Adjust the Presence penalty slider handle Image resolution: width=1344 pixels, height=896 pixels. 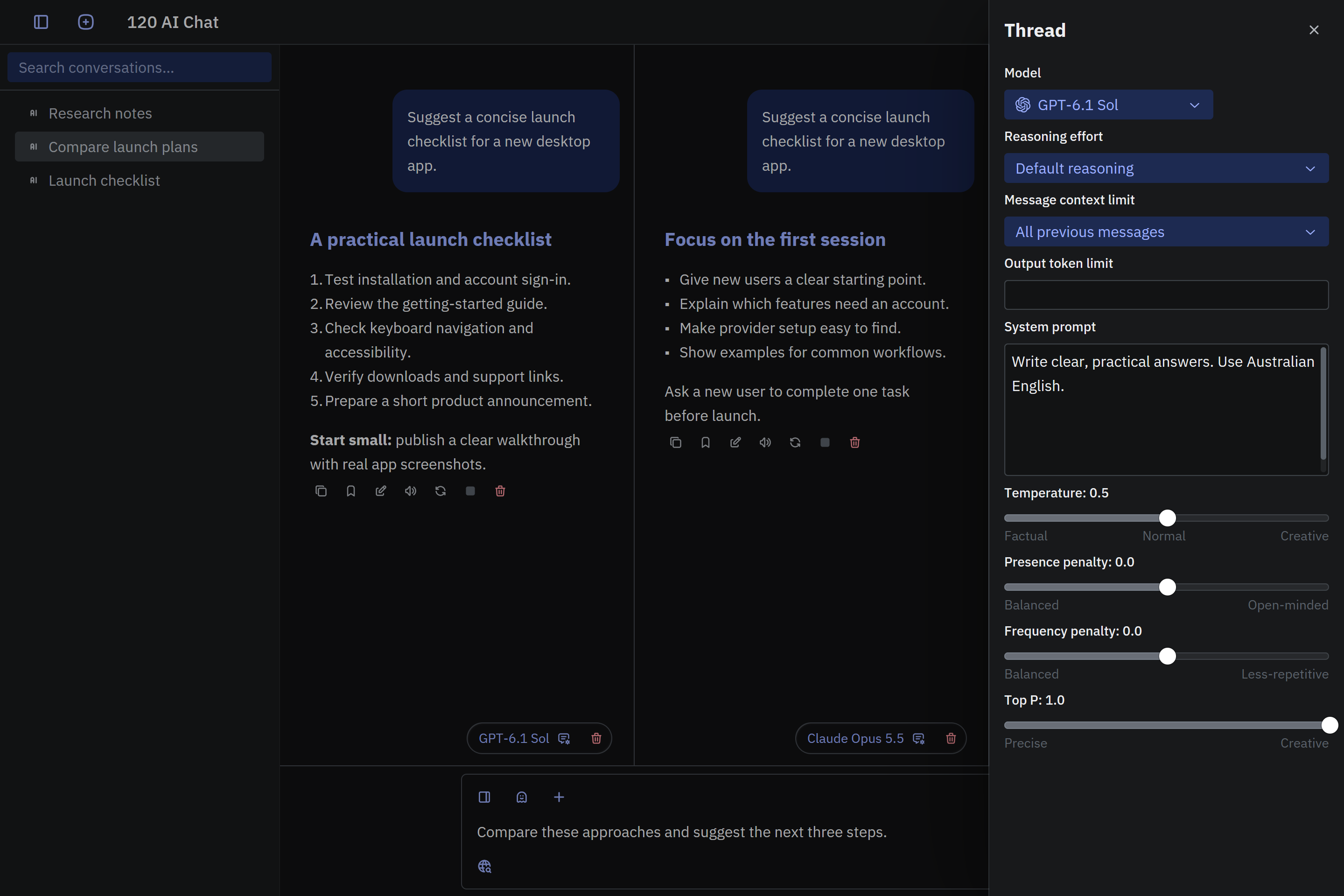click(x=1168, y=587)
